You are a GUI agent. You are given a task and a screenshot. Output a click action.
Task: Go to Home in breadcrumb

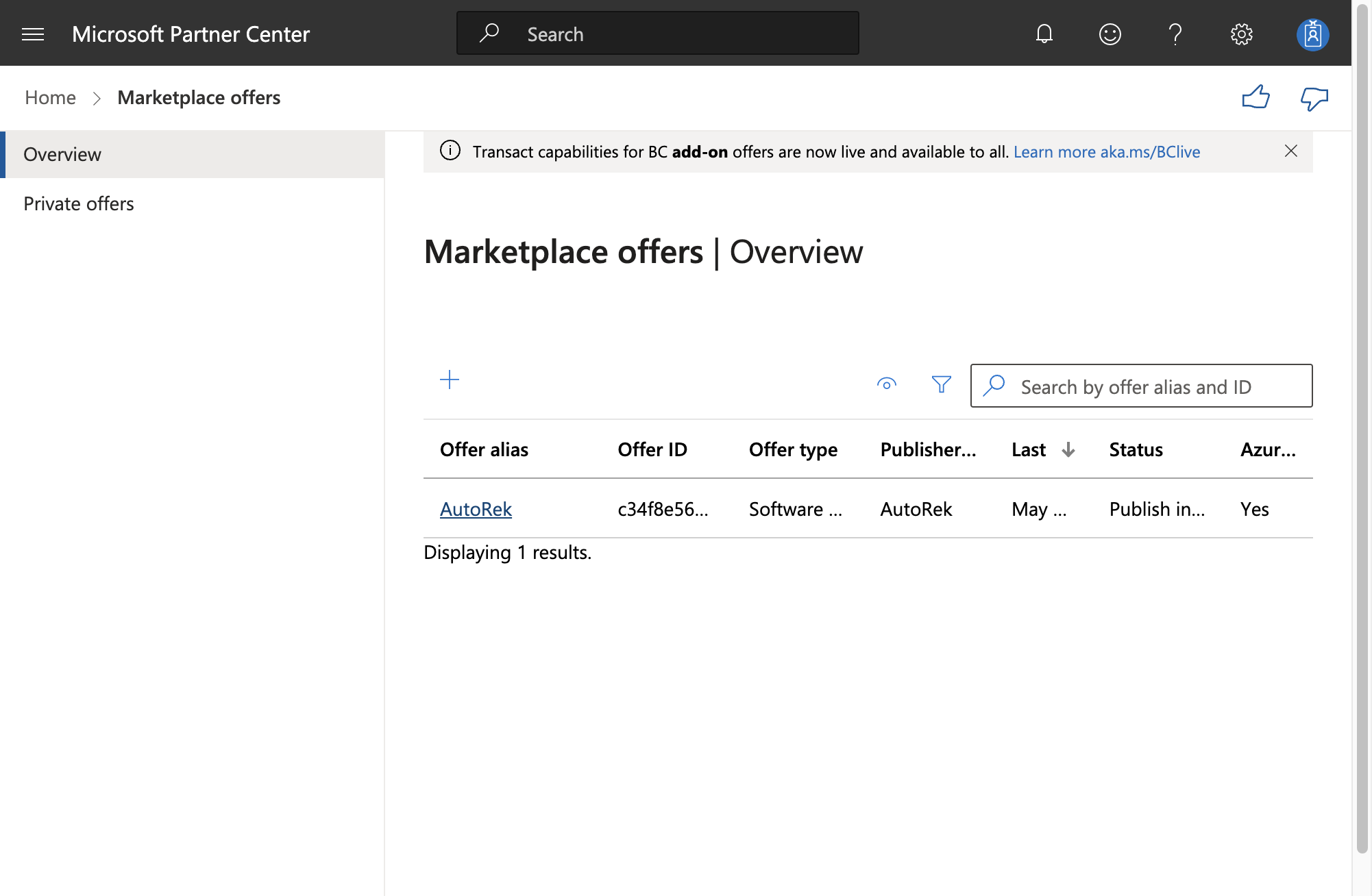(50, 97)
